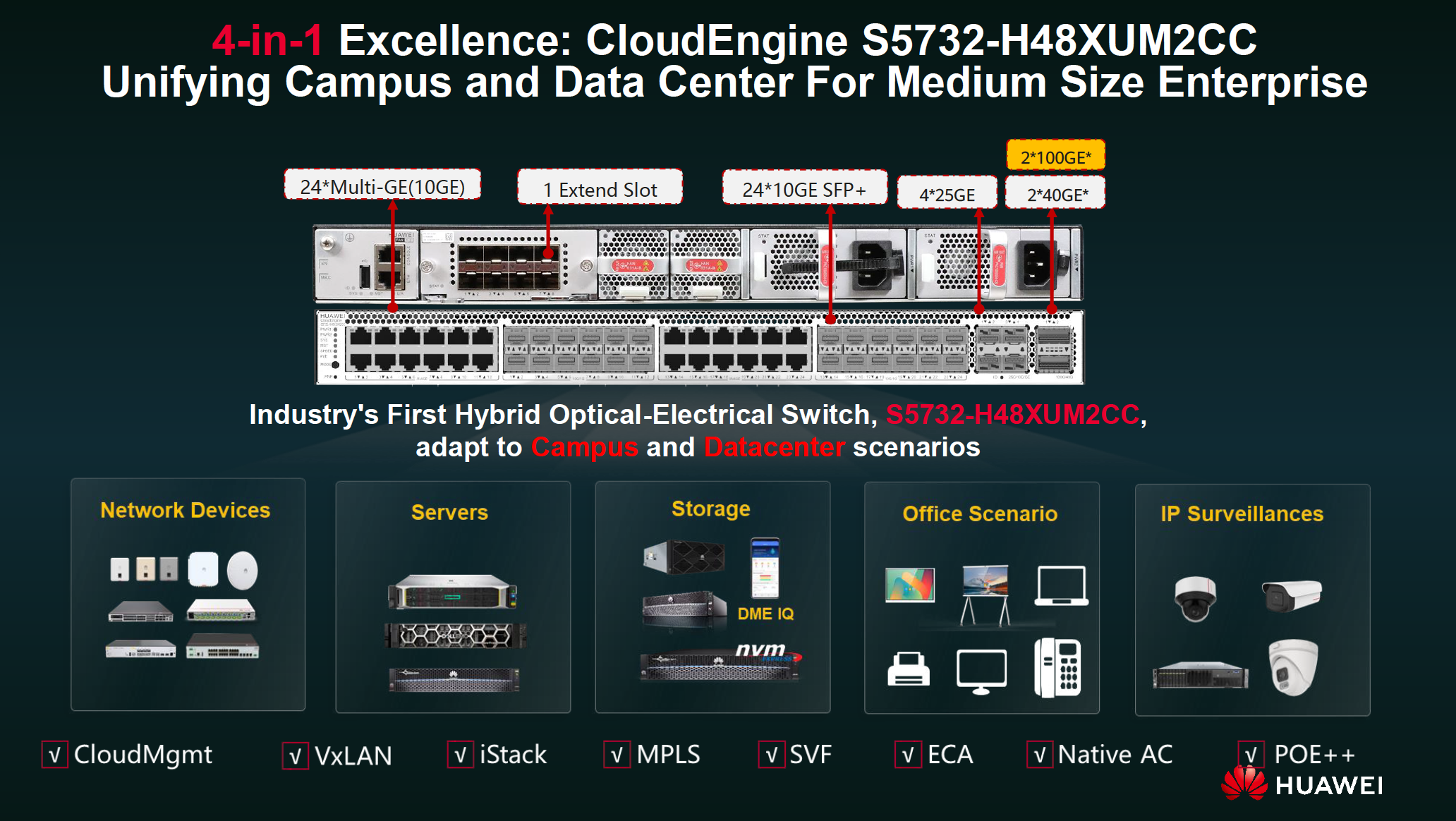Click the yellow 2*100GE* label

pyautogui.click(x=1055, y=156)
